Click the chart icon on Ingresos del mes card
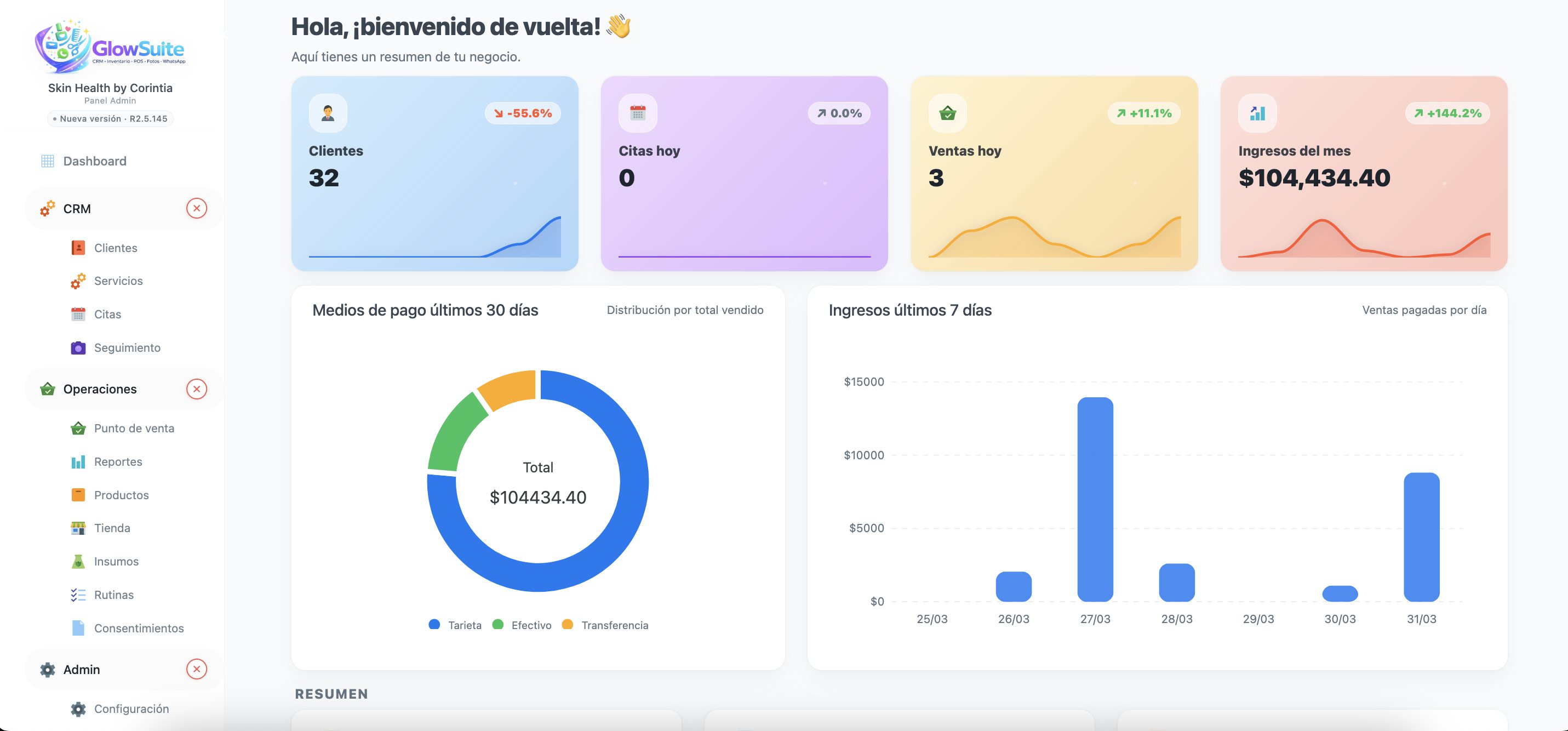Viewport: 1568px width, 731px height. pyautogui.click(x=1257, y=113)
